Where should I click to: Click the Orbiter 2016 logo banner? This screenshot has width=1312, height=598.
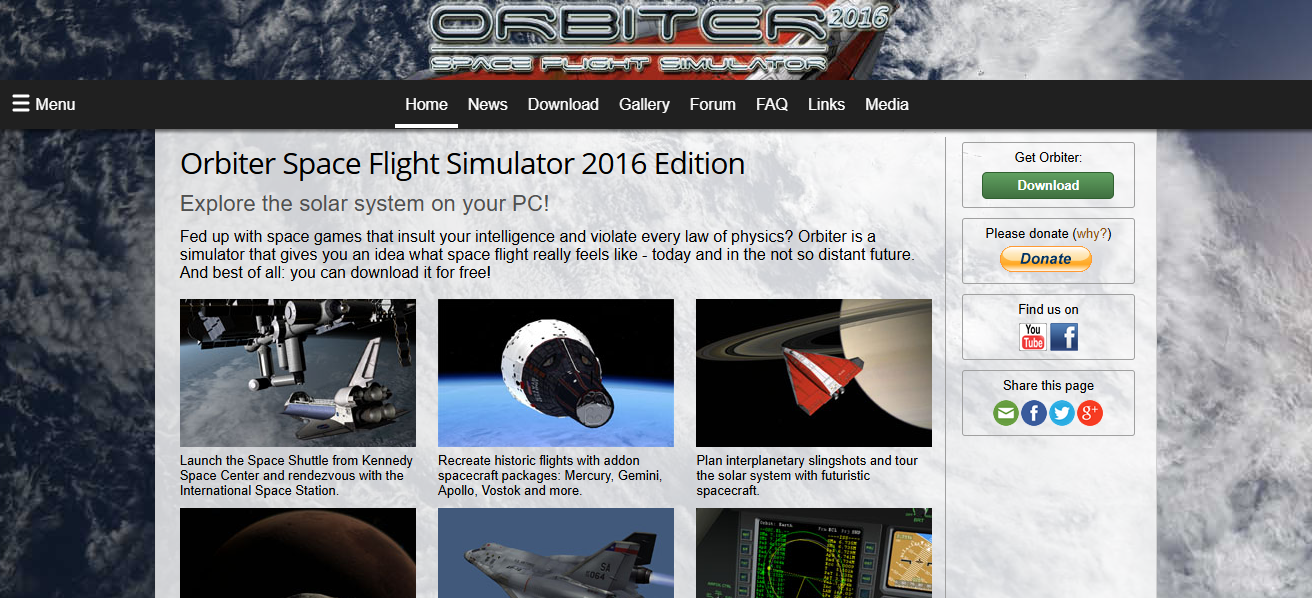click(x=659, y=40)
